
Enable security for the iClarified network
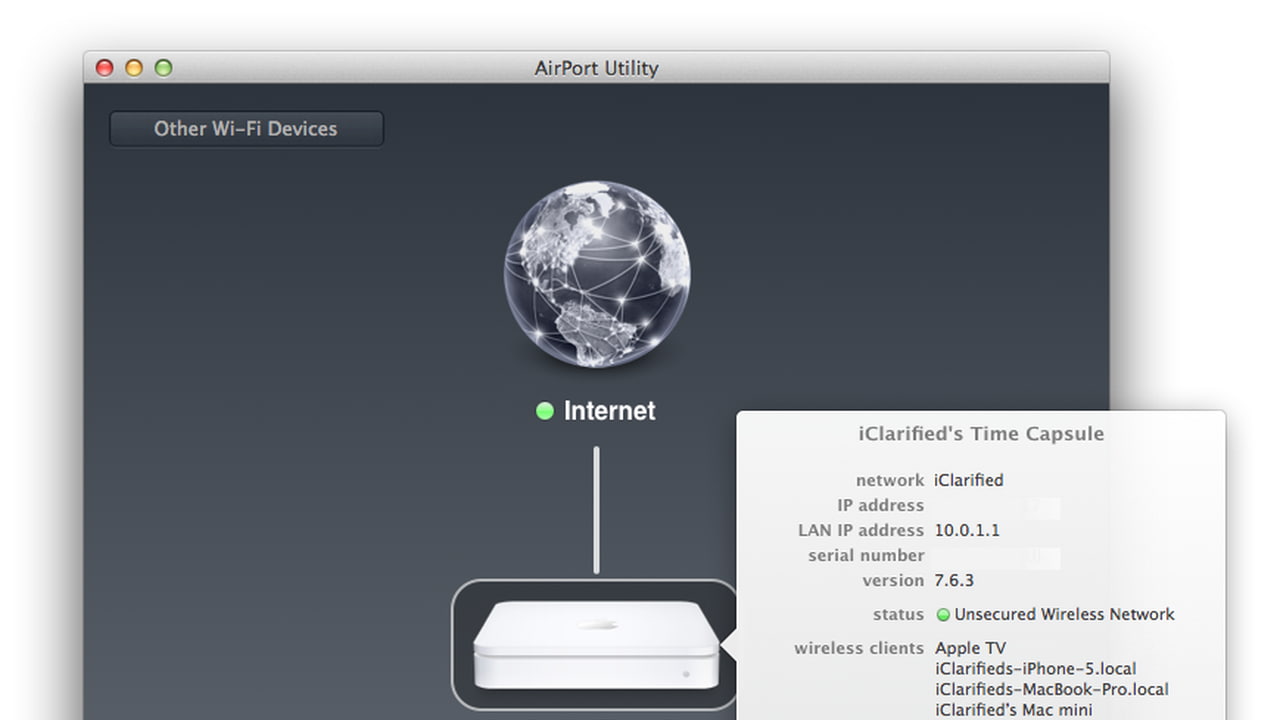pos(1064,614)
